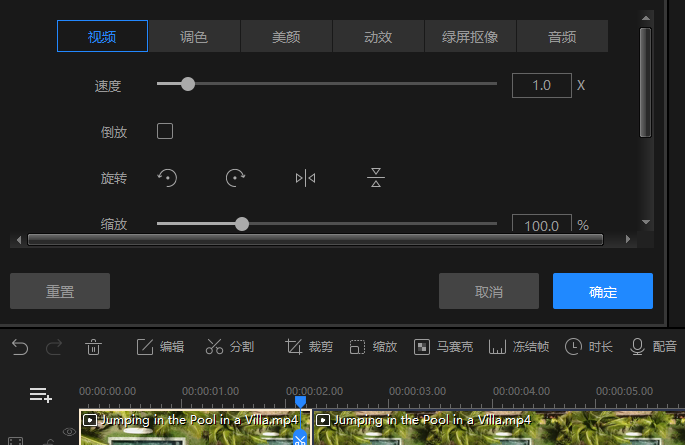
Task: Click horizontal scrollbar thumb in panel
Action: coord(315,239)
